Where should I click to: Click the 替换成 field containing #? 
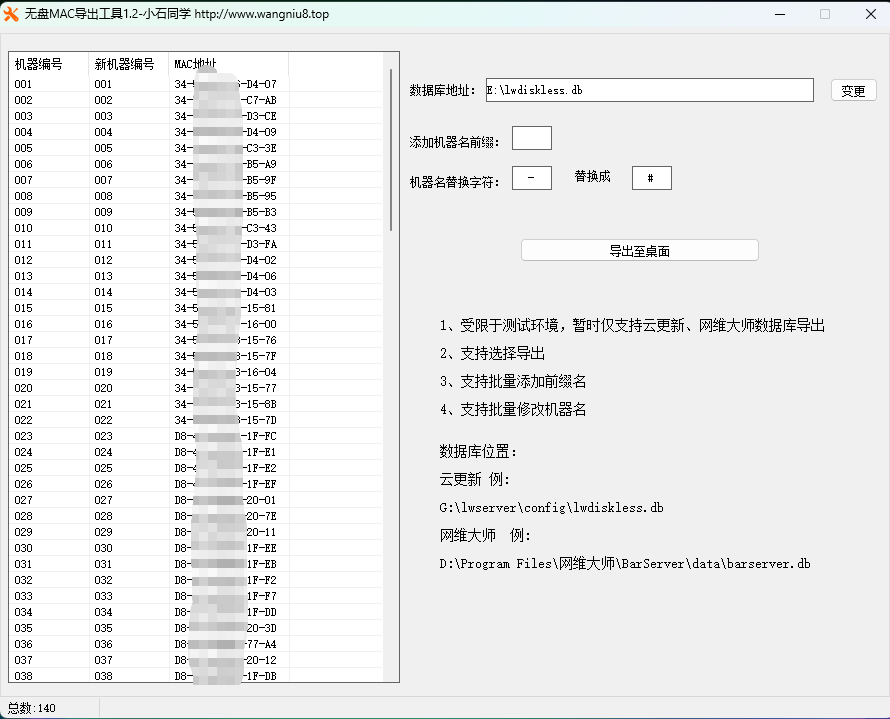pos(651,178)
